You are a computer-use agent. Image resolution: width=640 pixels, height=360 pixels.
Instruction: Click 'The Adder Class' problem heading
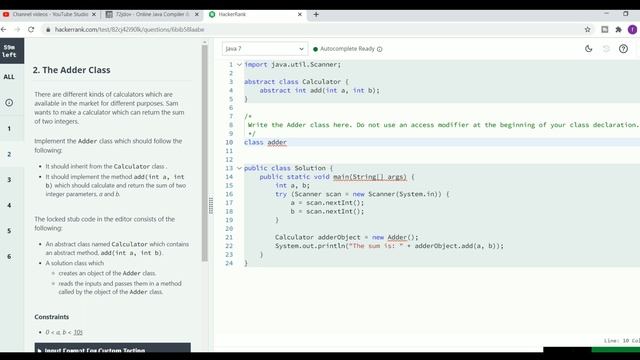[71, 70]
